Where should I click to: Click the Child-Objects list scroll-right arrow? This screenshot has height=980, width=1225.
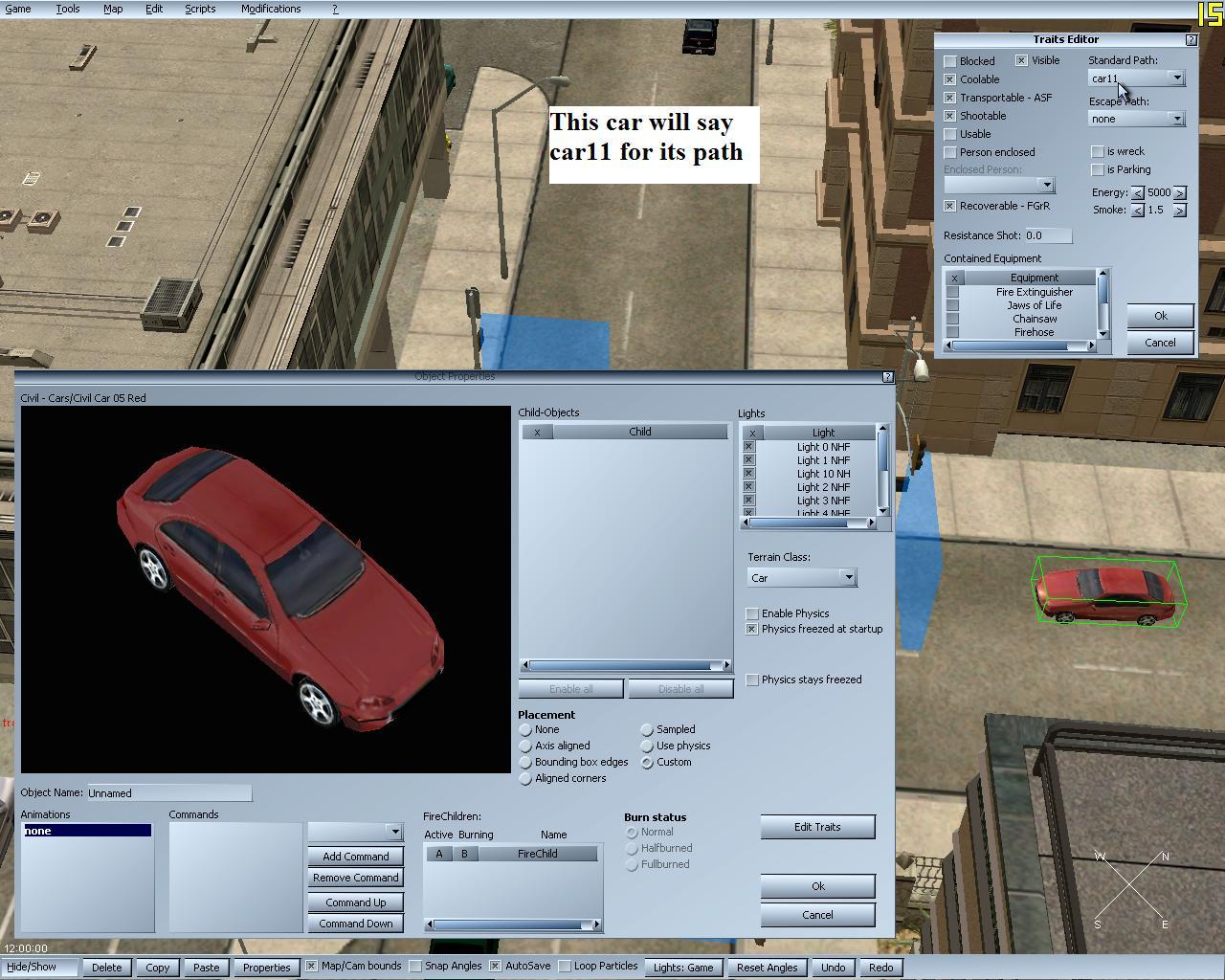(x=726, y=665)
